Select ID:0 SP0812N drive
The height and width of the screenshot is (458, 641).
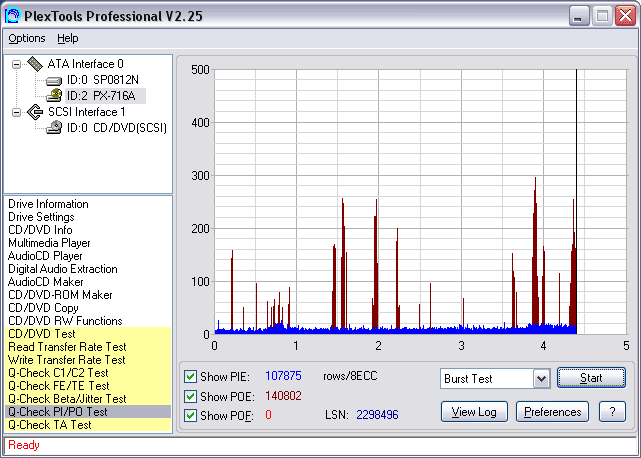[x=103, y=80]
